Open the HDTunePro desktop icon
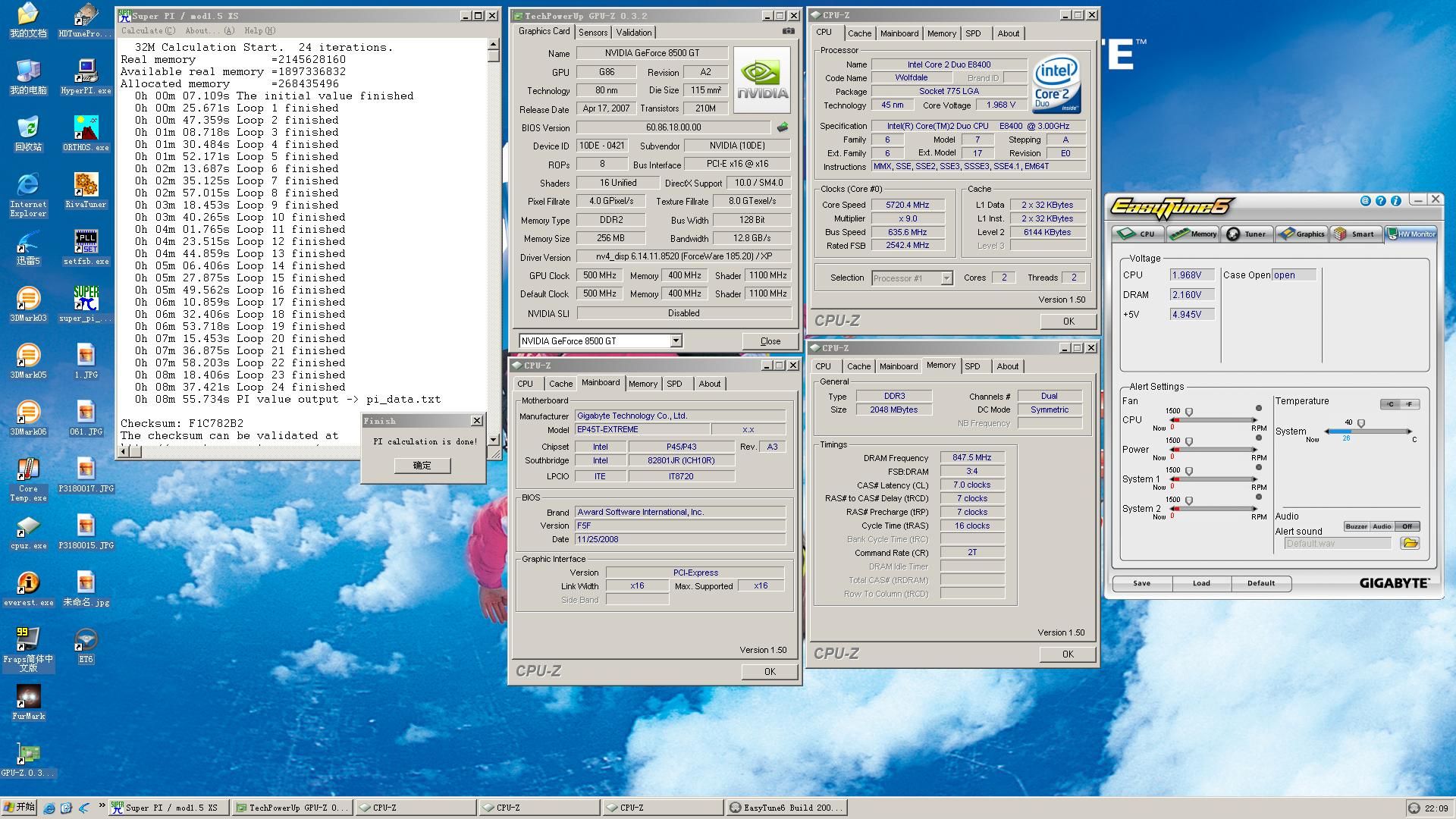The image size is (1456, 819). click(x=86, y=20)
